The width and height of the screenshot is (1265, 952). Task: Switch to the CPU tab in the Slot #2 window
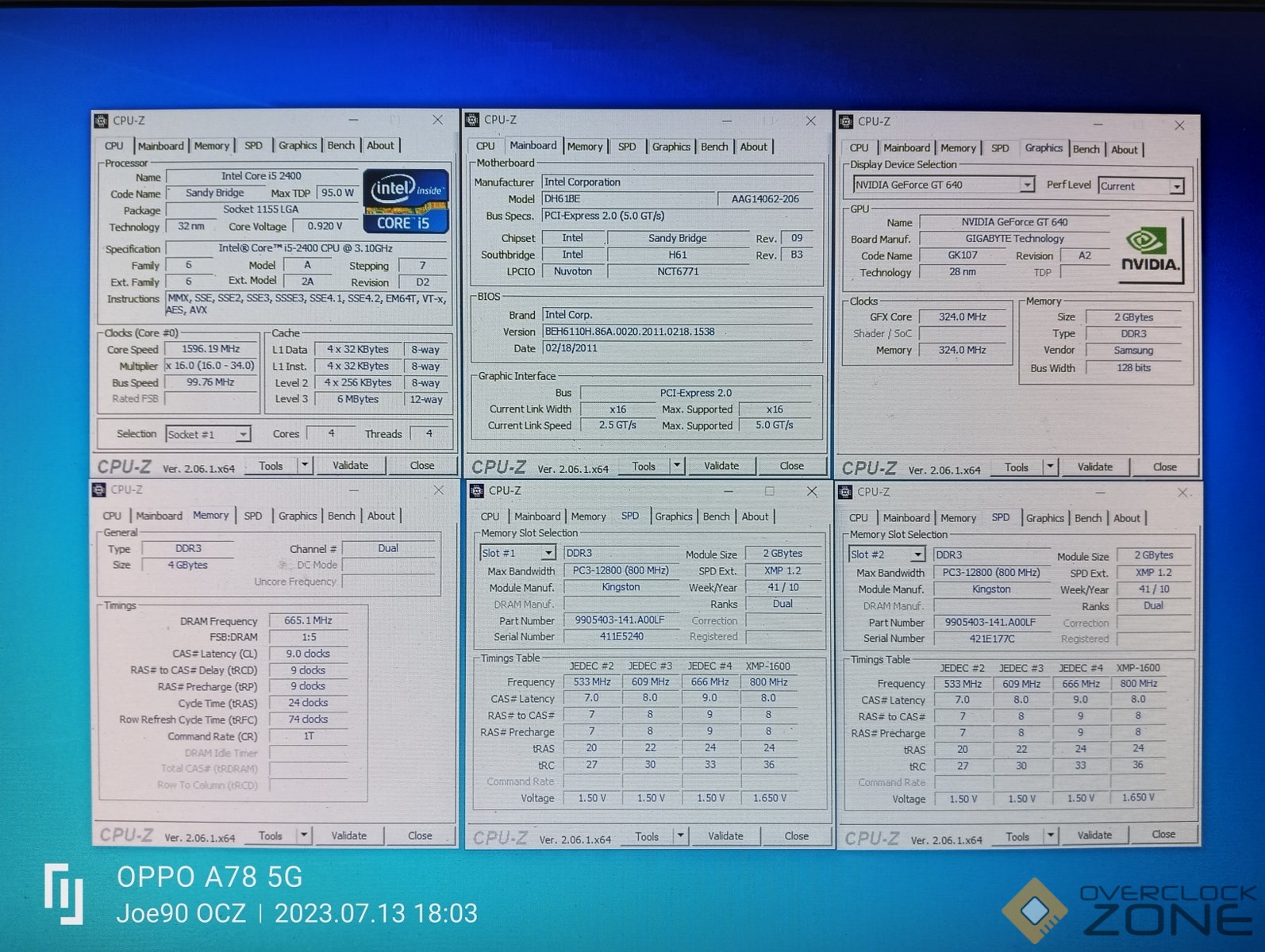coord(859,518)
